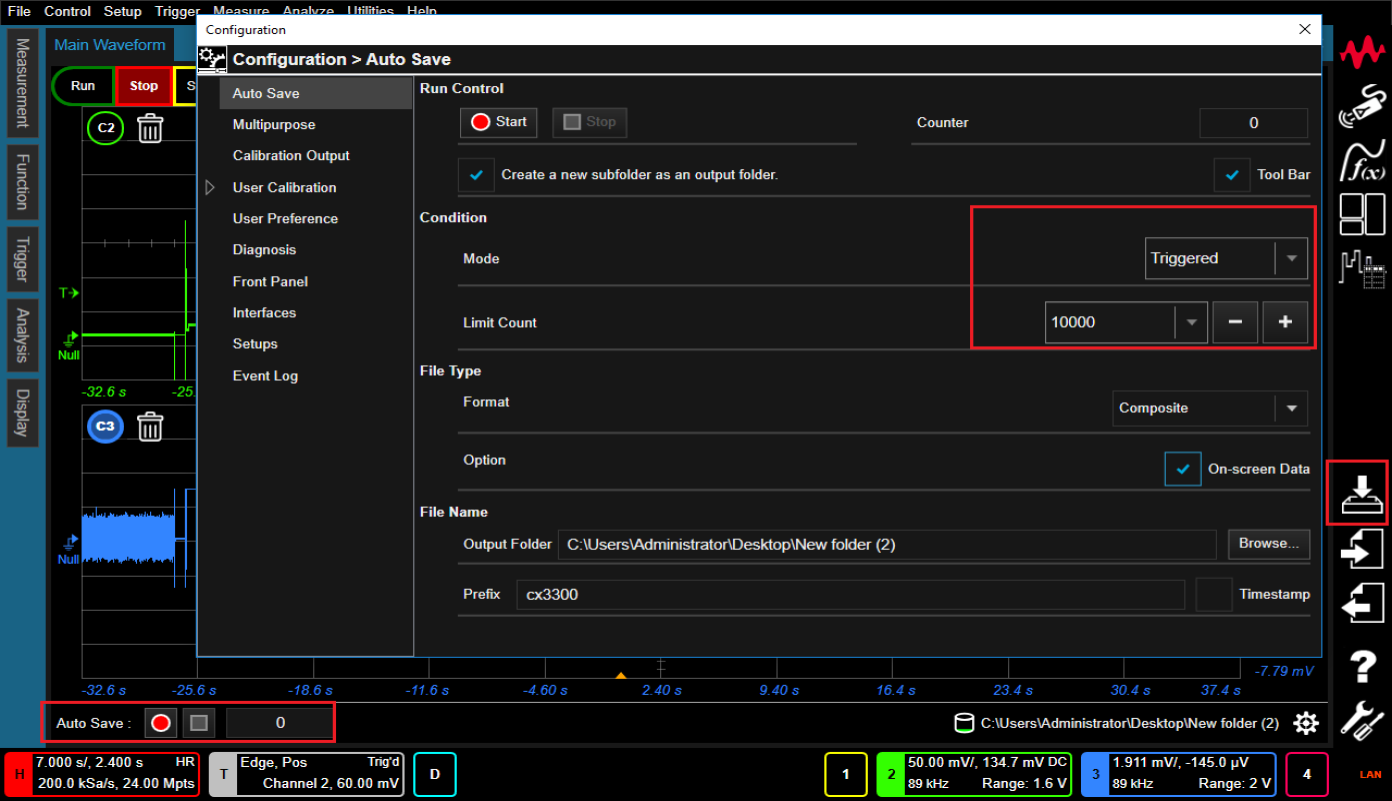Open the Limit Count dropdown showing 10000
The image size is (1392, 801).
click(1126, 322)
